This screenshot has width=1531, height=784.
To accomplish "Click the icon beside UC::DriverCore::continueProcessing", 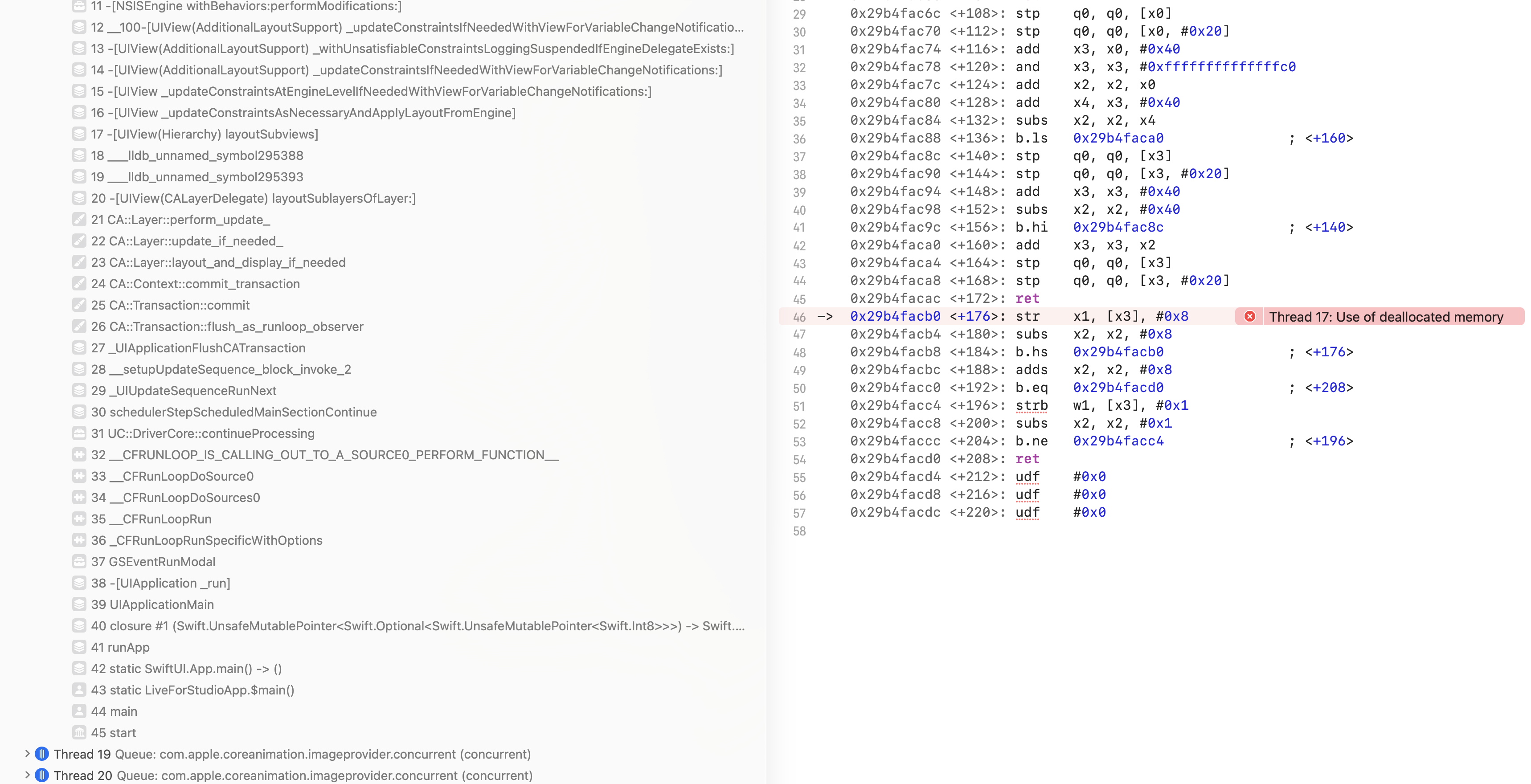I will [x=79, y=433].
